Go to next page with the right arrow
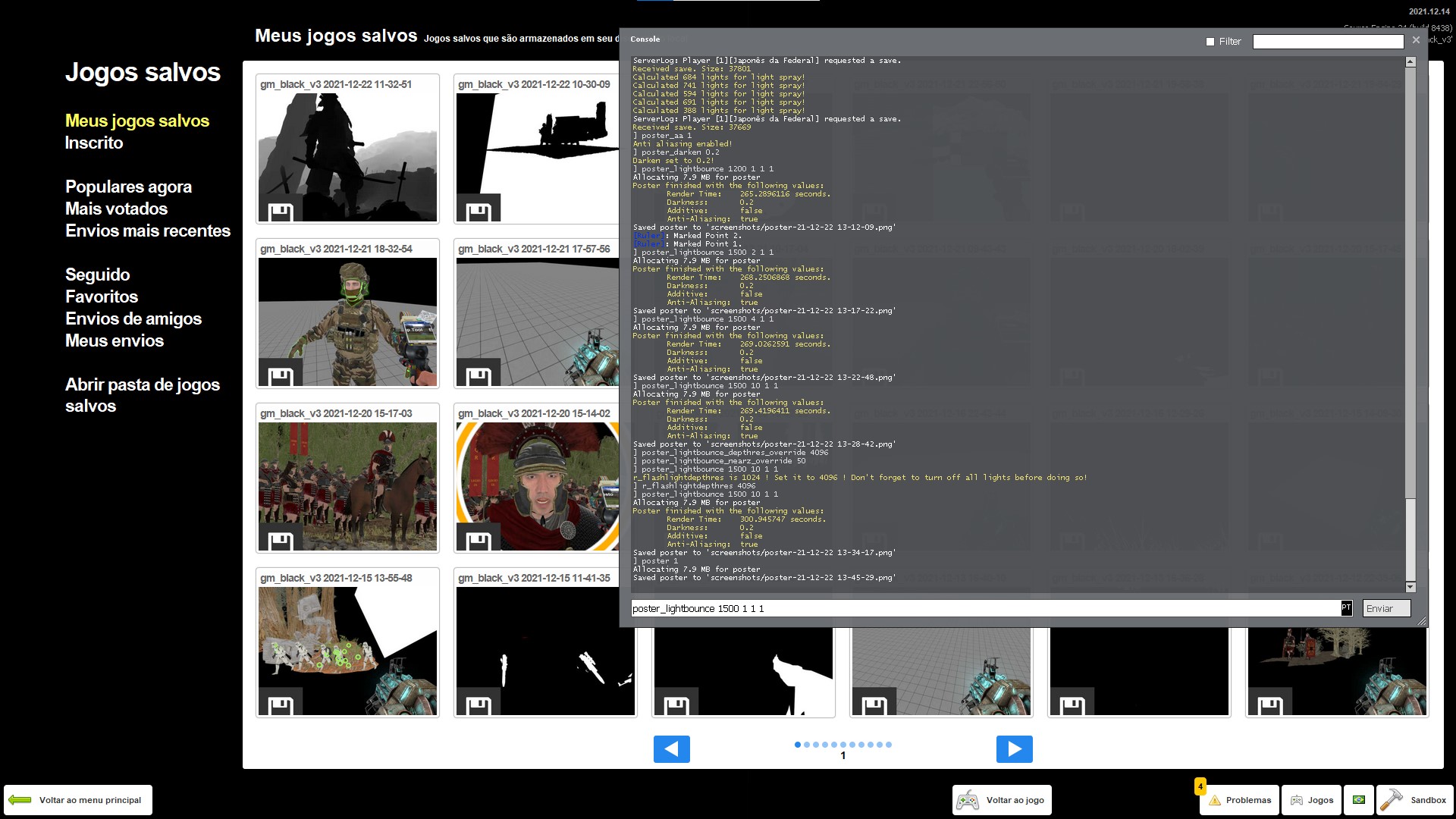1456x819 pixels. [1014, 749]
